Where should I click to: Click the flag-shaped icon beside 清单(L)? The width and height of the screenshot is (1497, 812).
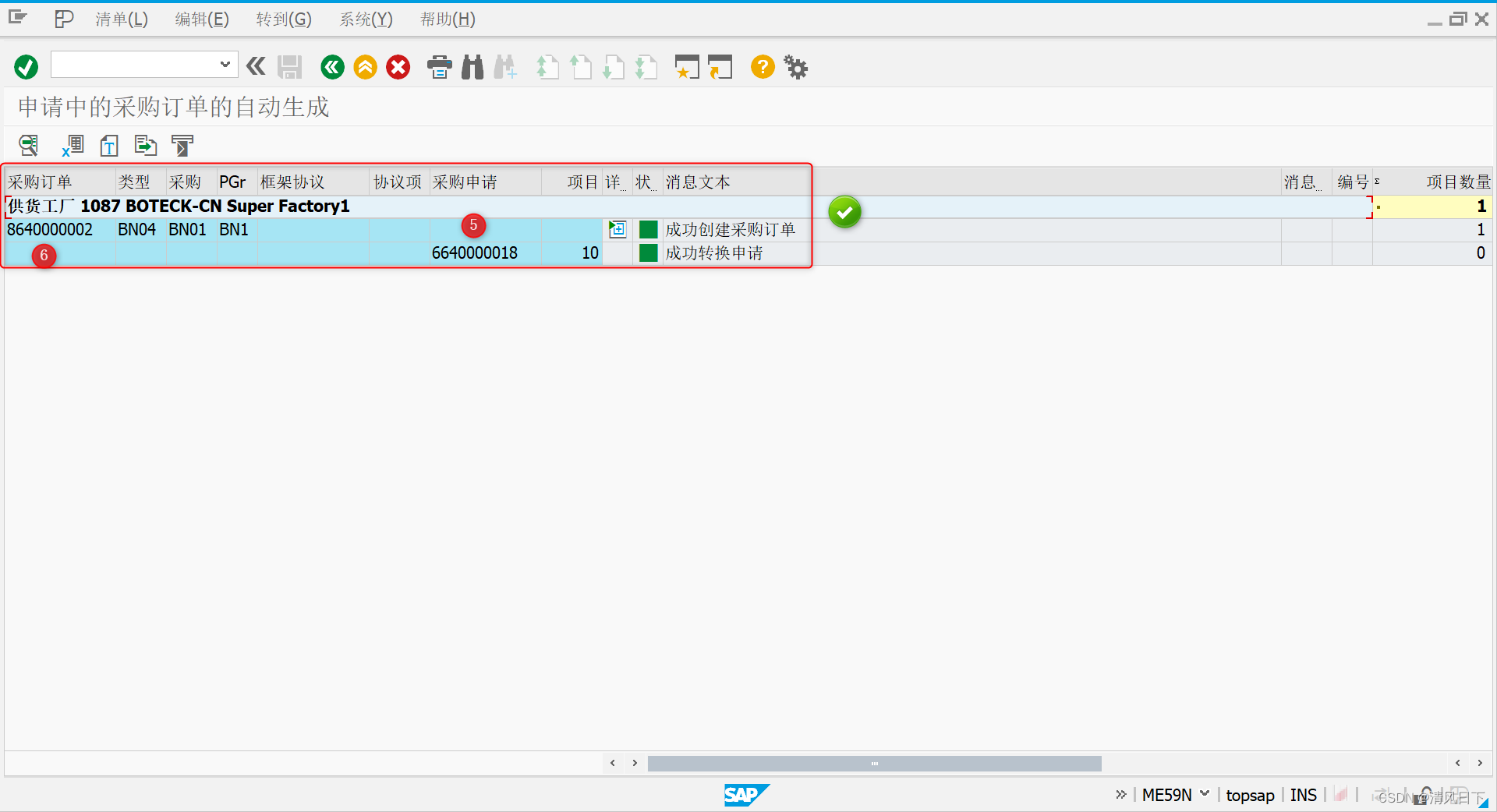64,19
